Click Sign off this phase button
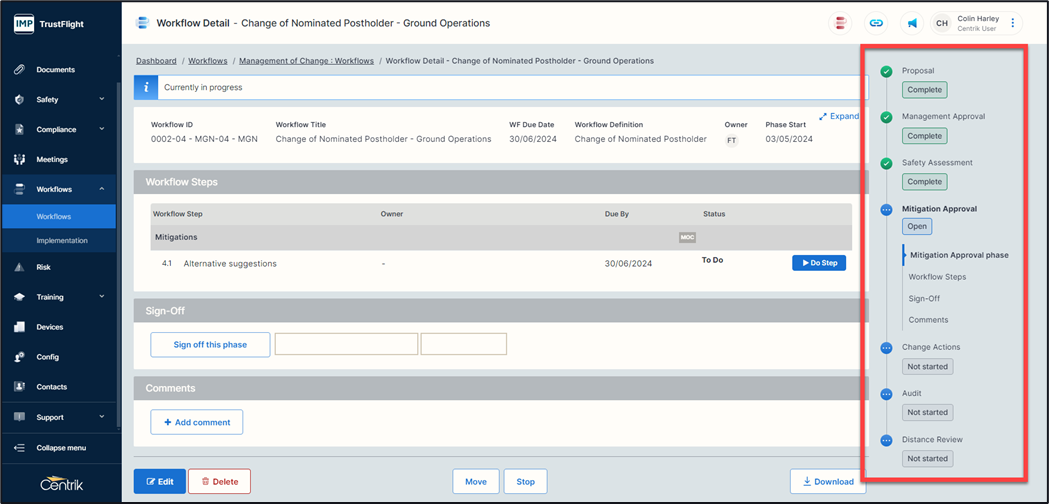The height and width of the screenshot is (504, 1049). click(210, 345)
